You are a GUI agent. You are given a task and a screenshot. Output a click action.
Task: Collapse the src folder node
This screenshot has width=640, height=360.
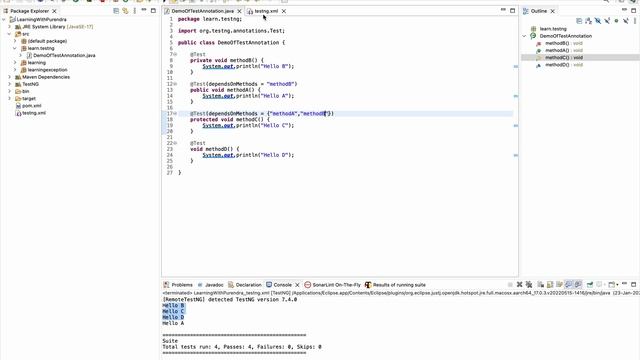[x=9, y=34]
